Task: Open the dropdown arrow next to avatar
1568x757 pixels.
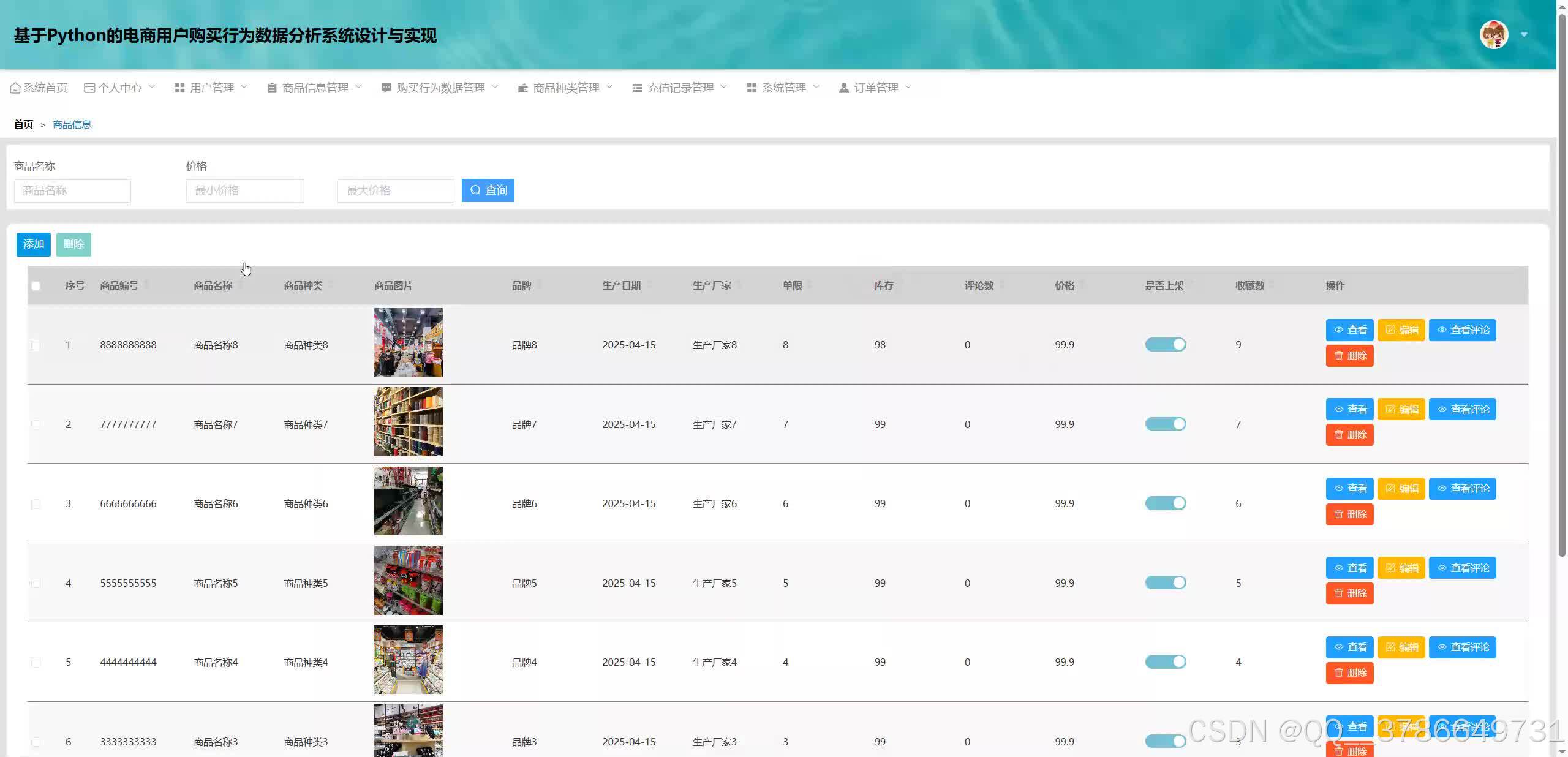Action: tap(1524, 35)
